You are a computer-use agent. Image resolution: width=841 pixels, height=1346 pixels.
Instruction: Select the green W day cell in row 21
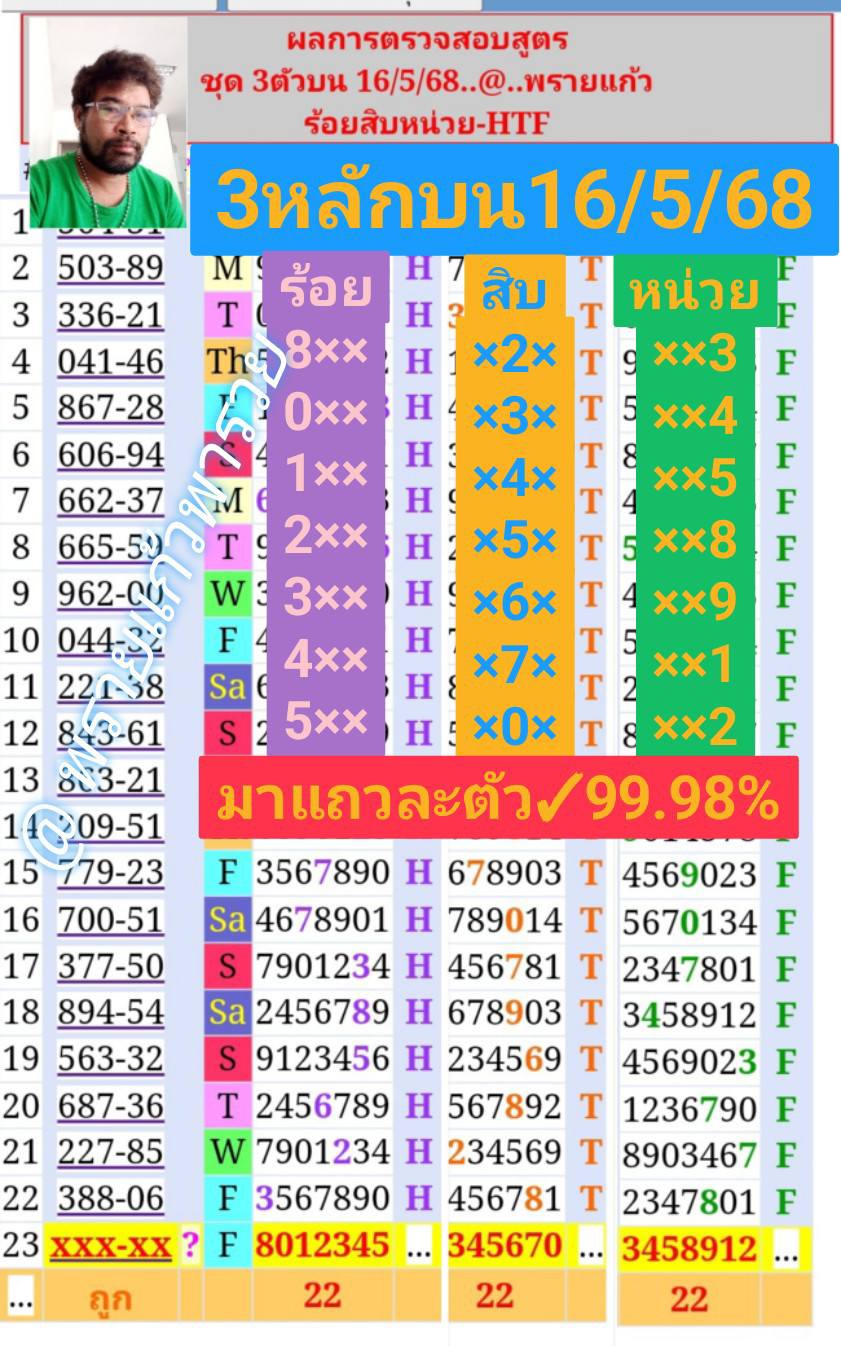[x=227, y=1151]
